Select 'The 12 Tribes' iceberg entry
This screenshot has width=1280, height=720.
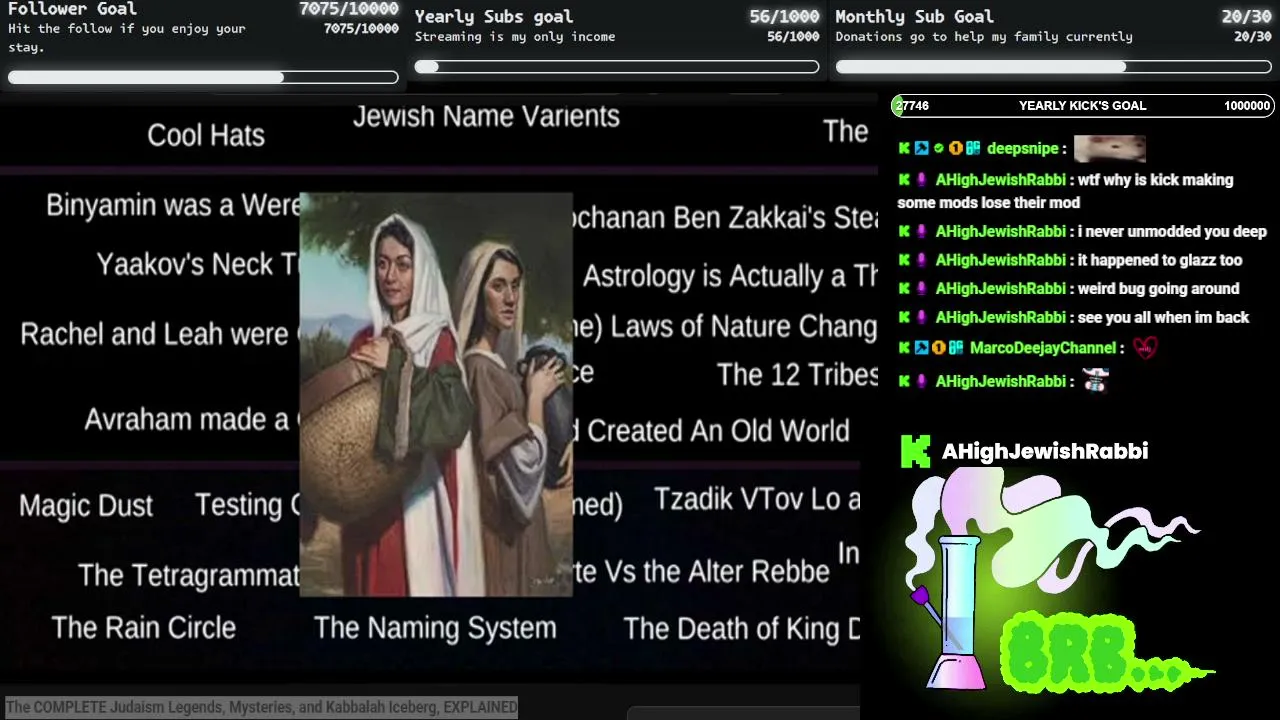798,375
